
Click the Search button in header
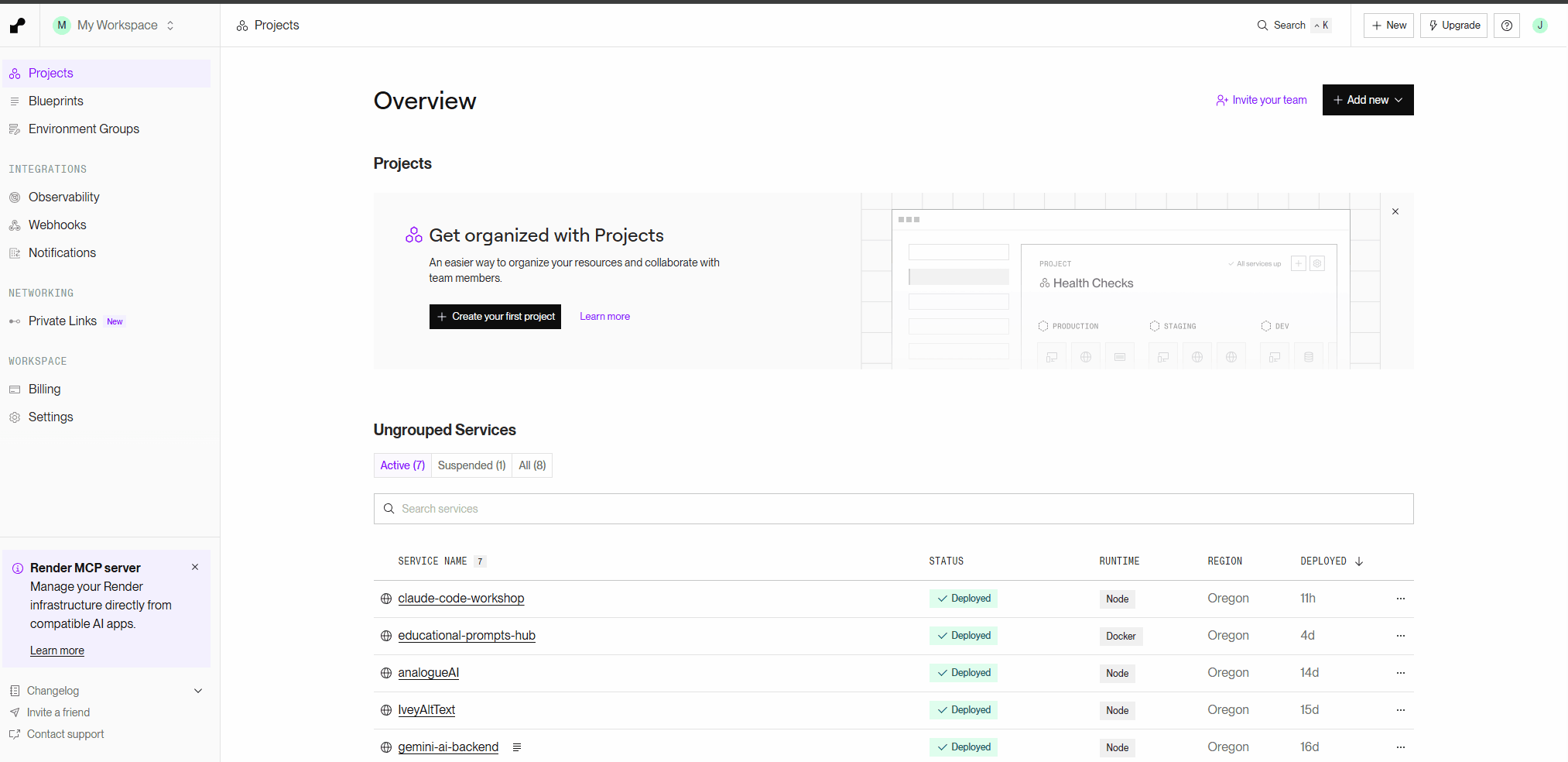coord(1294,26)
